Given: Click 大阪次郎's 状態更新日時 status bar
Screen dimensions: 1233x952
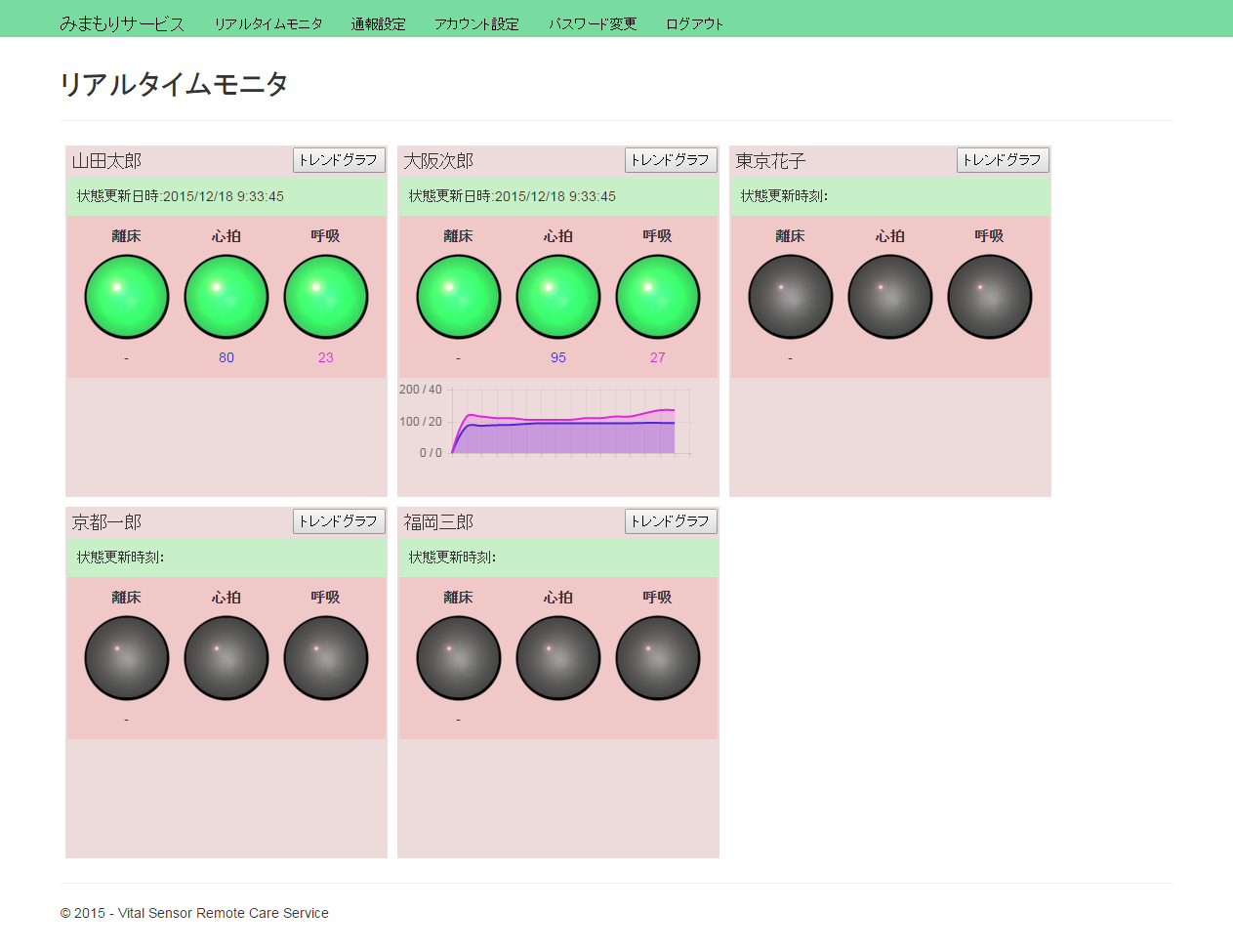Looking at the screenshot, I should coord(558,196).
